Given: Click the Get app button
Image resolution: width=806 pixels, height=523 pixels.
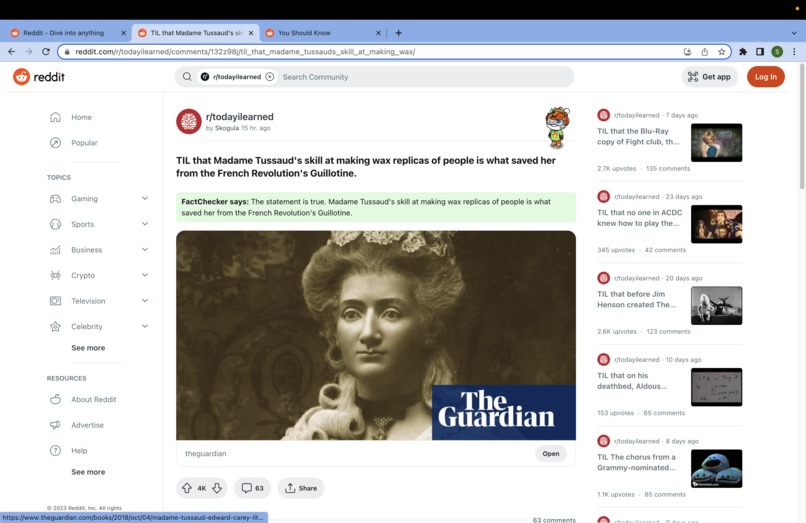Looking at the screenshot, I should click(709, 77).
